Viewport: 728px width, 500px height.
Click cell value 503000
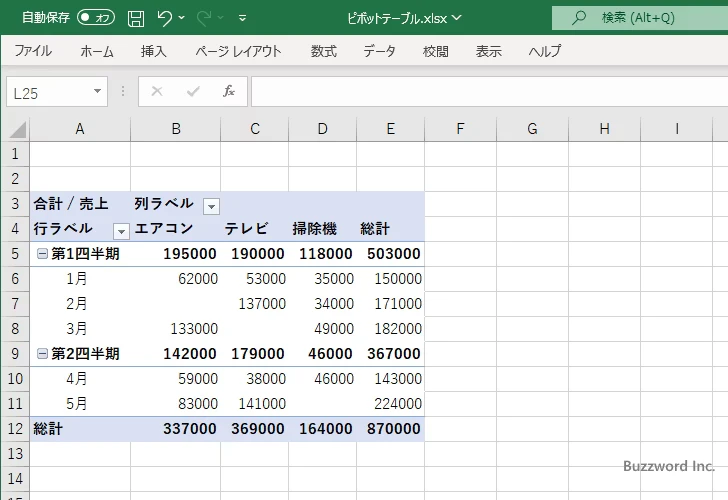click(x=394, y=254)
